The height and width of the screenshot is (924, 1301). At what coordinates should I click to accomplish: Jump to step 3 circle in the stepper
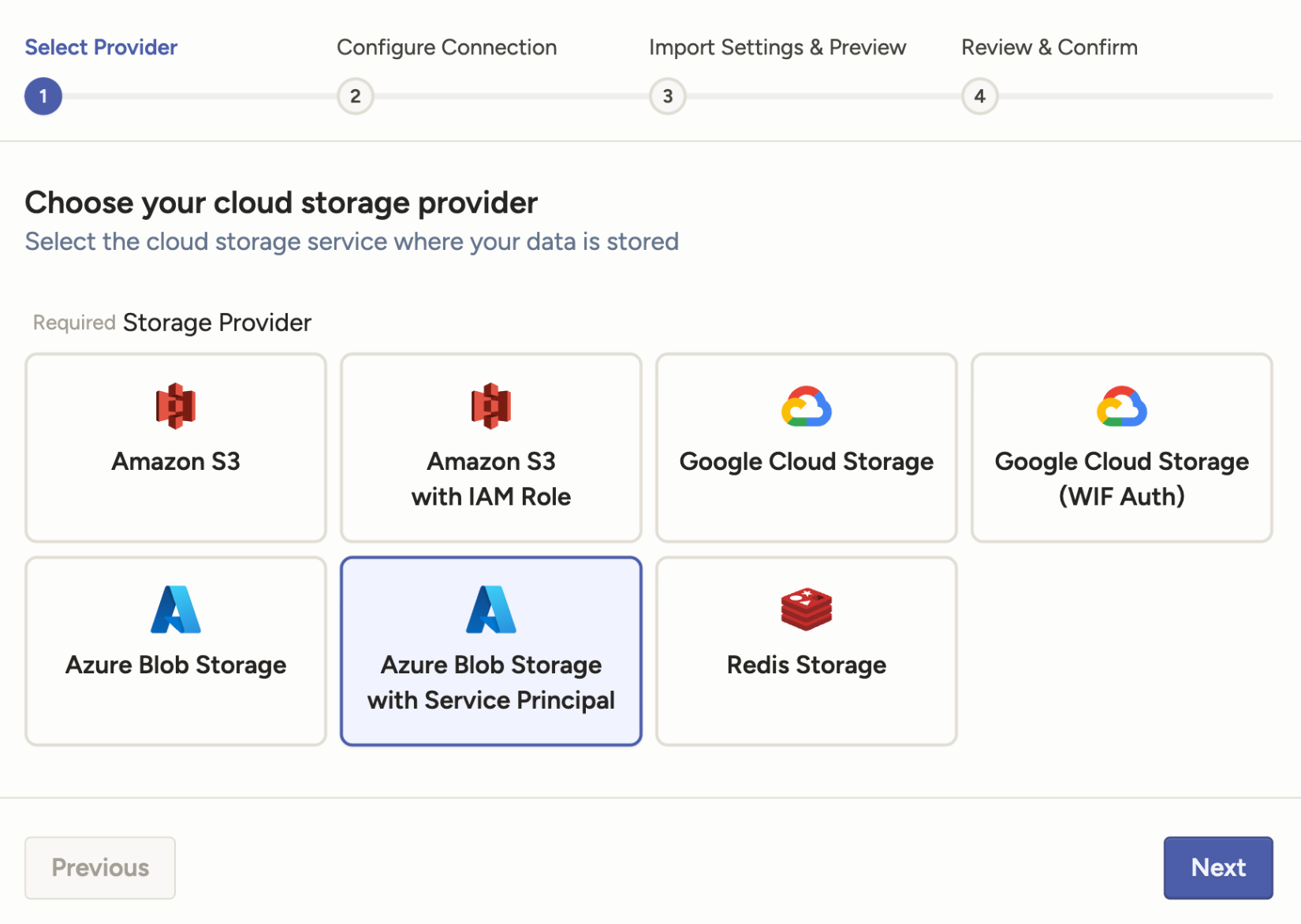pyautogui.click(x=668, y=96)
